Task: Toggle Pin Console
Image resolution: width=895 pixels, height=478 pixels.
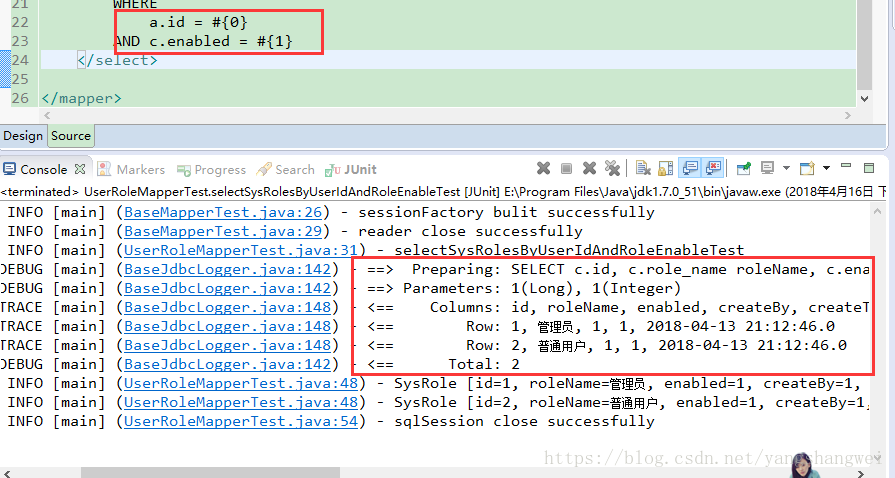Action: click(x=743, y=169)
